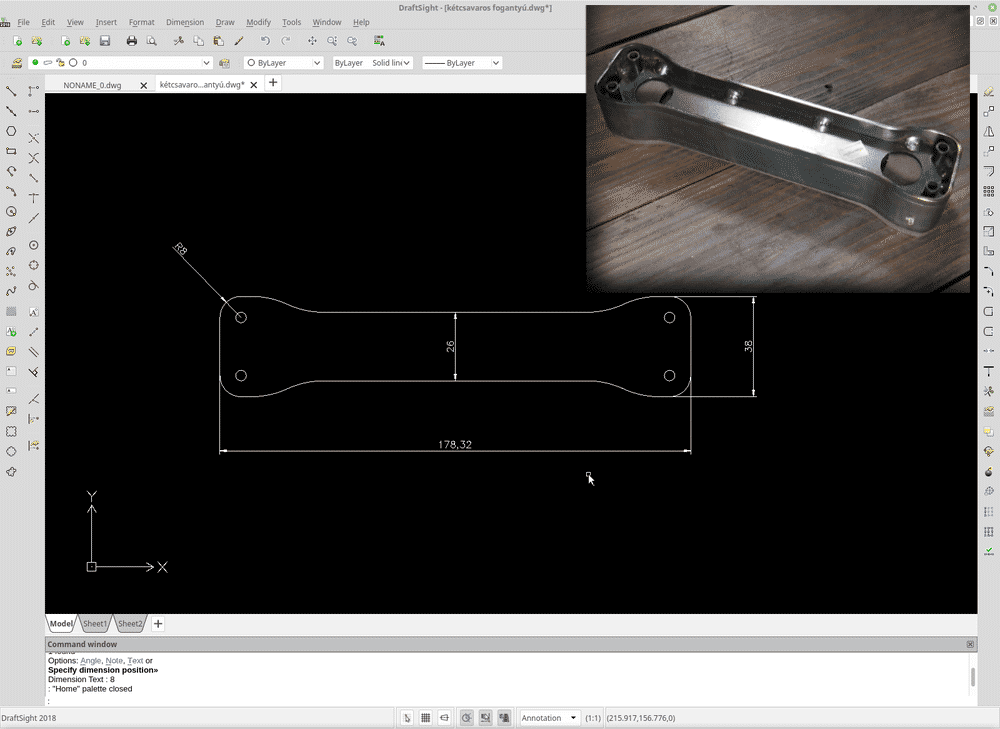The width and height of the screenshot is (1000, 729).
Task: Click the handle photo thumbnail
Action: tap(778, 149)
